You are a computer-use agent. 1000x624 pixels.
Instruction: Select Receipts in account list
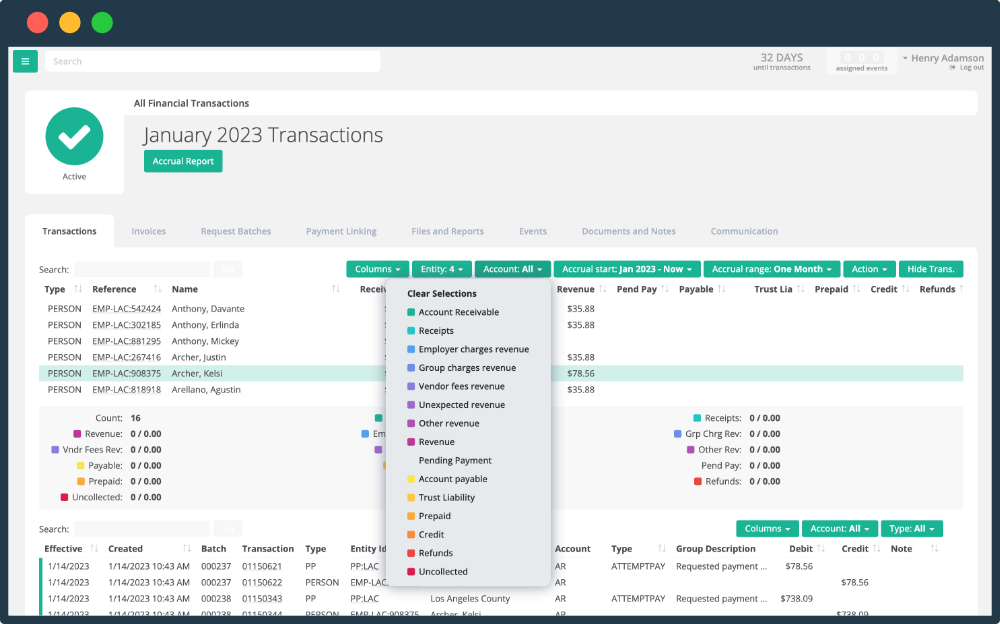(x=430, y=331)
